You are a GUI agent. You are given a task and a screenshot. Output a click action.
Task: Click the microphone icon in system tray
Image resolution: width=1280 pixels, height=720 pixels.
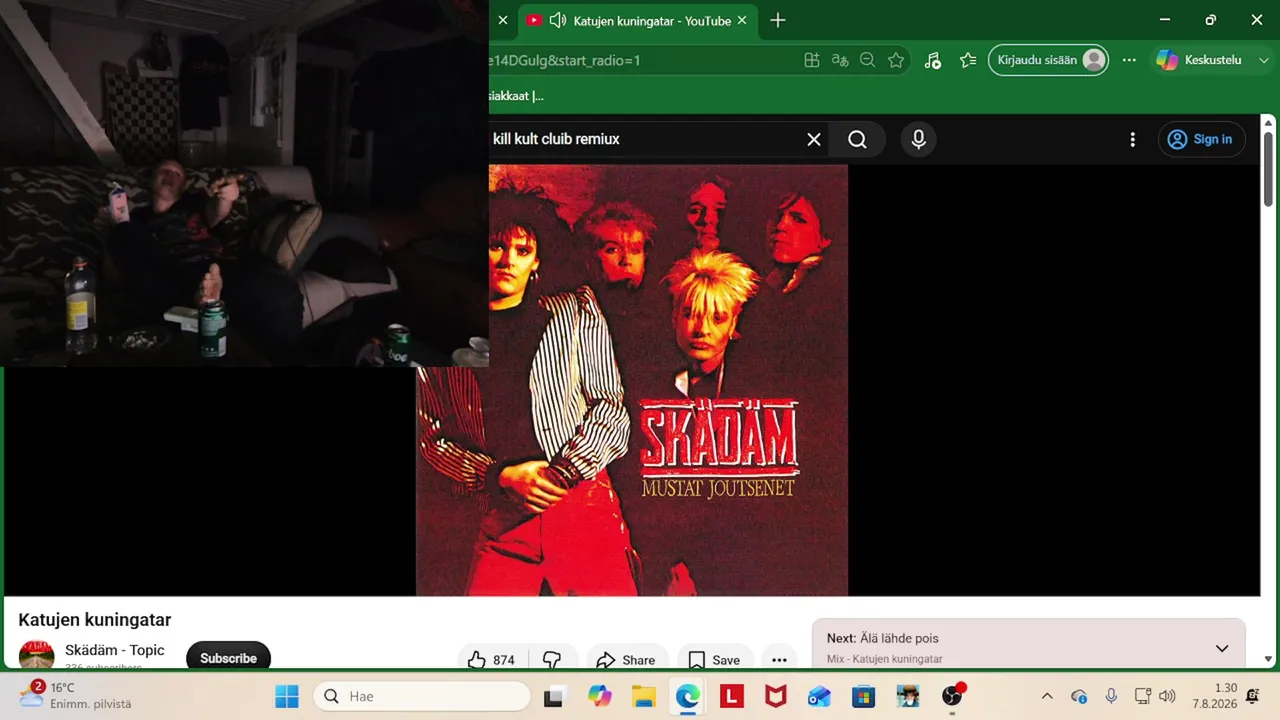point(1111,696)
